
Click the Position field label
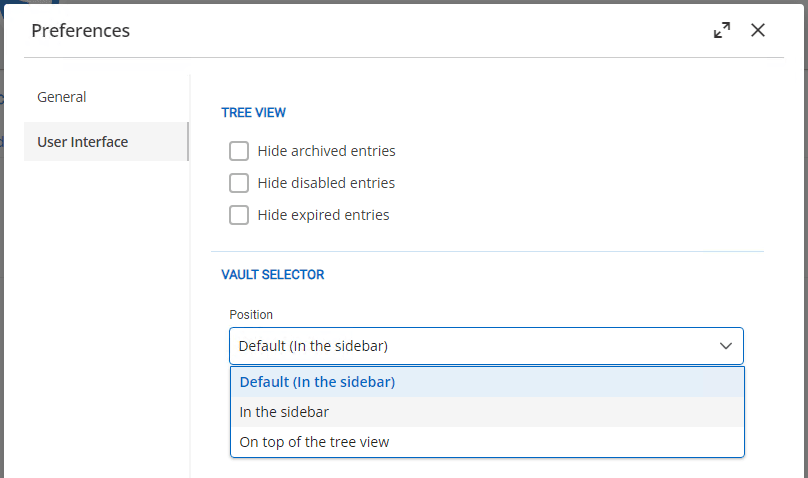[251, 314]
